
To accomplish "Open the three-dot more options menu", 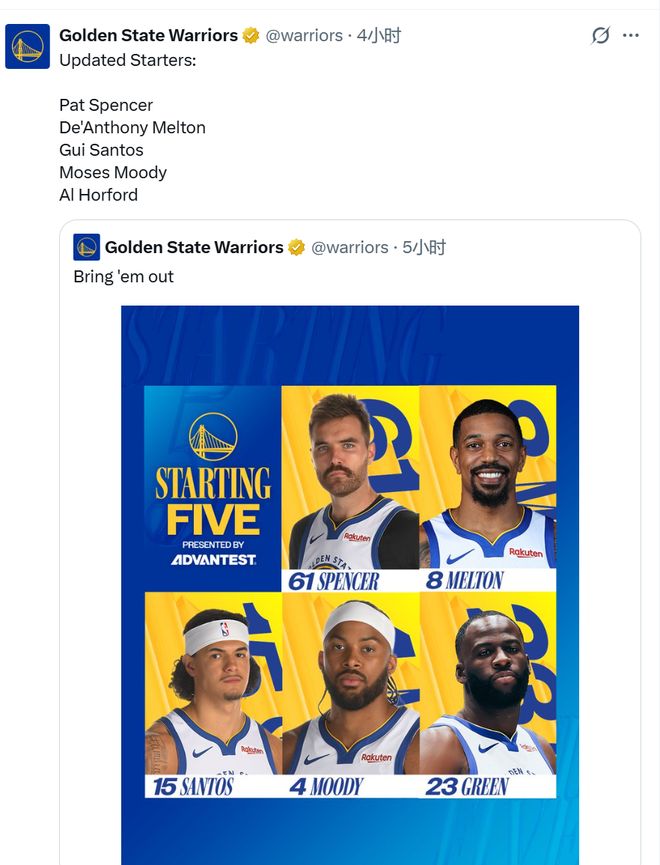I will (x=631, y=36).
